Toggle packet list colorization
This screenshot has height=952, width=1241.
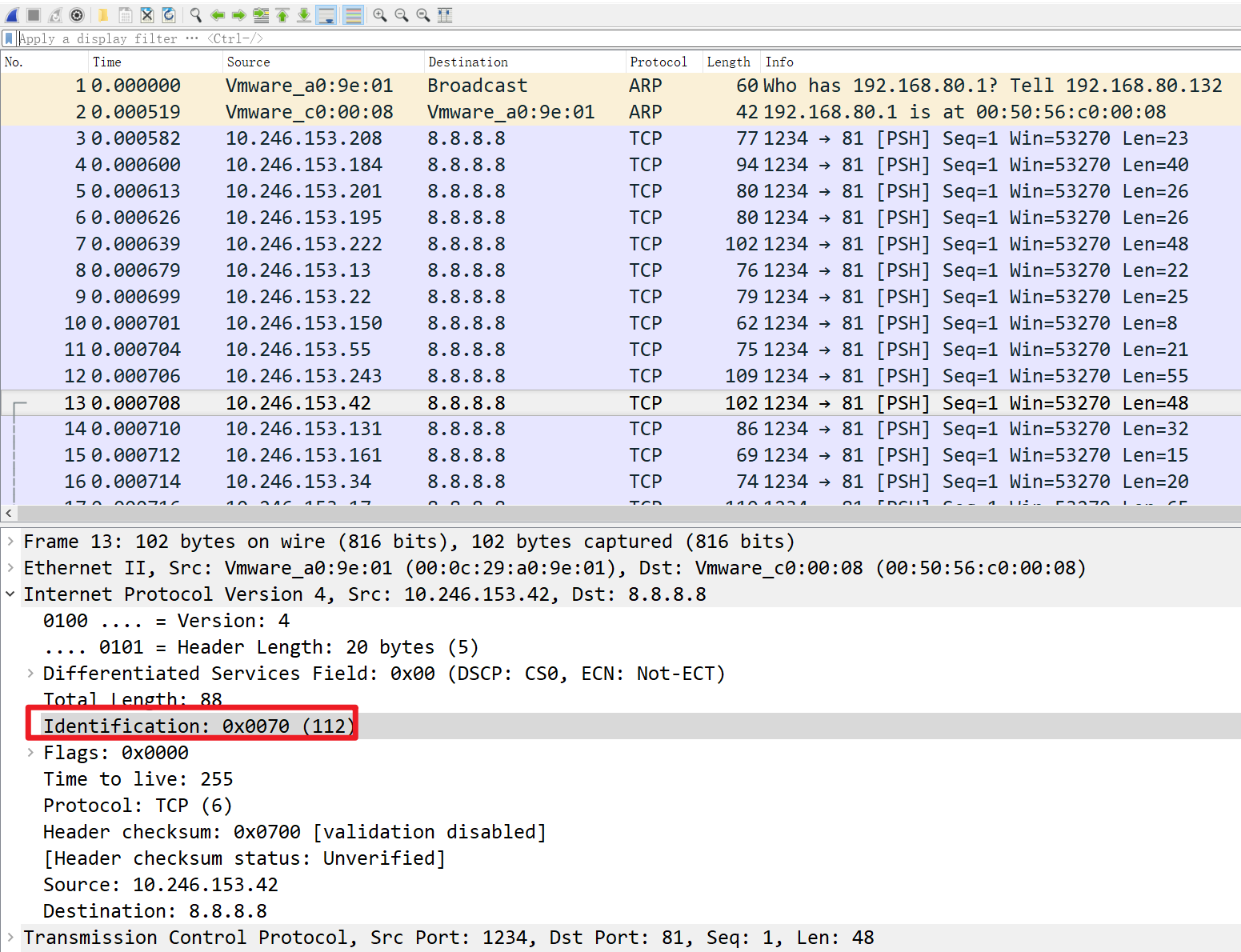(353, 14)
